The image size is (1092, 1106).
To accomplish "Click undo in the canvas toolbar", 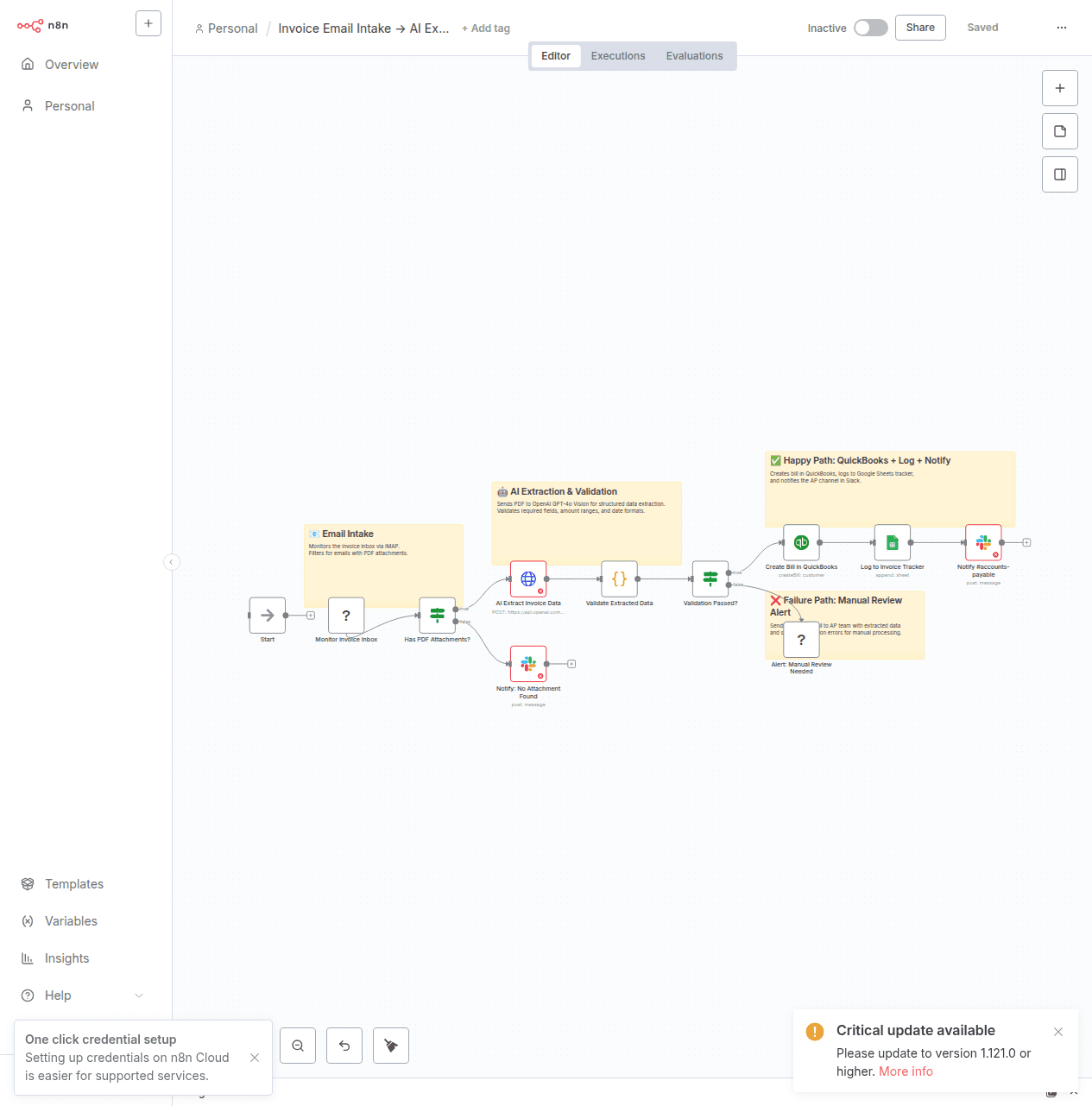I will point(344,1046).
